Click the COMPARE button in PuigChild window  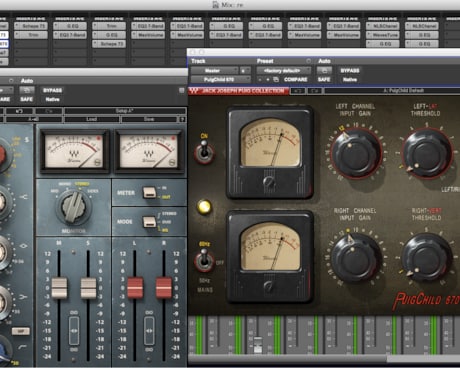(x=295, y=79)
